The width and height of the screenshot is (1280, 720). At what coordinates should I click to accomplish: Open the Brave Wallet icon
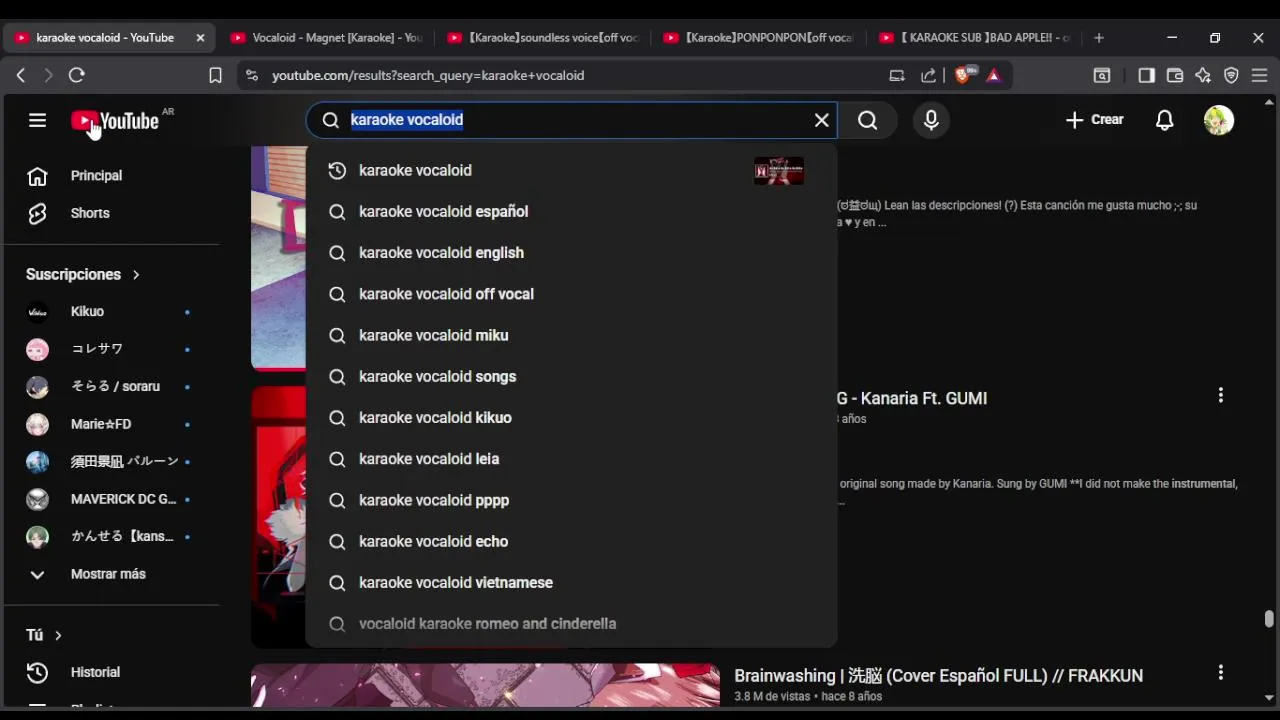point(1175,75)
